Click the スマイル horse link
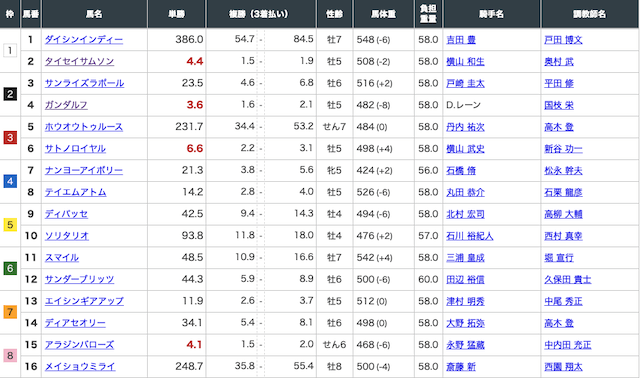Image resolution: width=640 pixels, height=378 pixels. tap(62, 258)
